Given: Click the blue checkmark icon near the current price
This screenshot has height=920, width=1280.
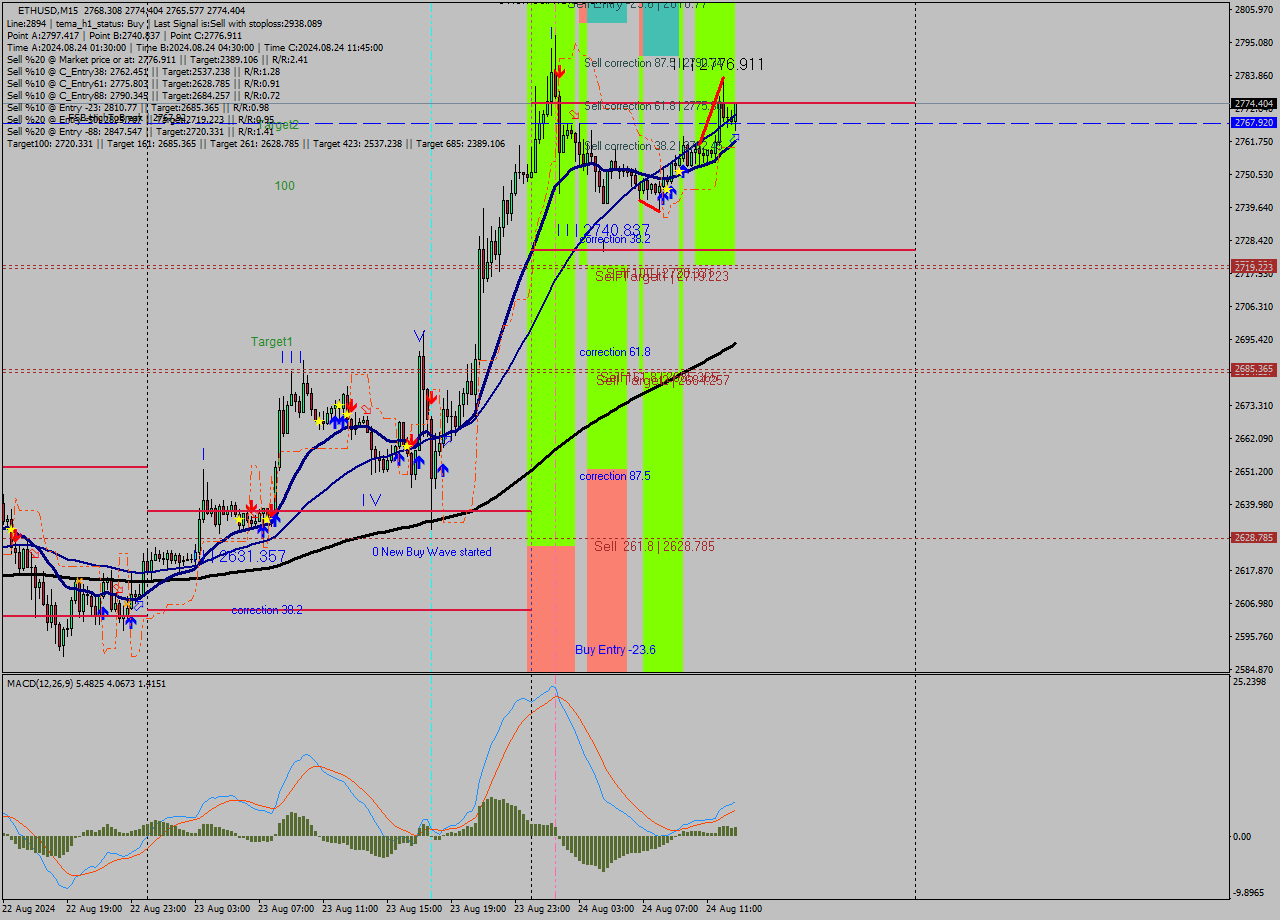Looking at the screenshot, I should [733, 137].
